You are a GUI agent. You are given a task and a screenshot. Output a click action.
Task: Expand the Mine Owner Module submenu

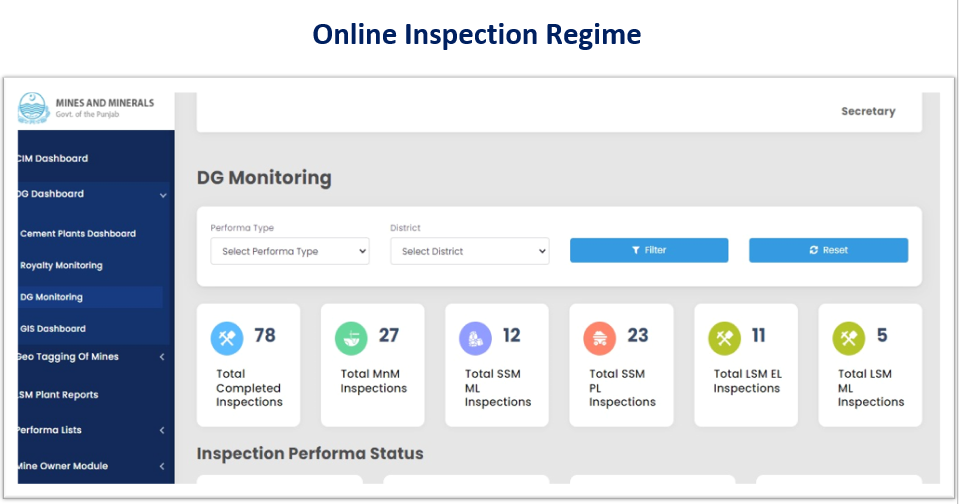coord(162,467)
